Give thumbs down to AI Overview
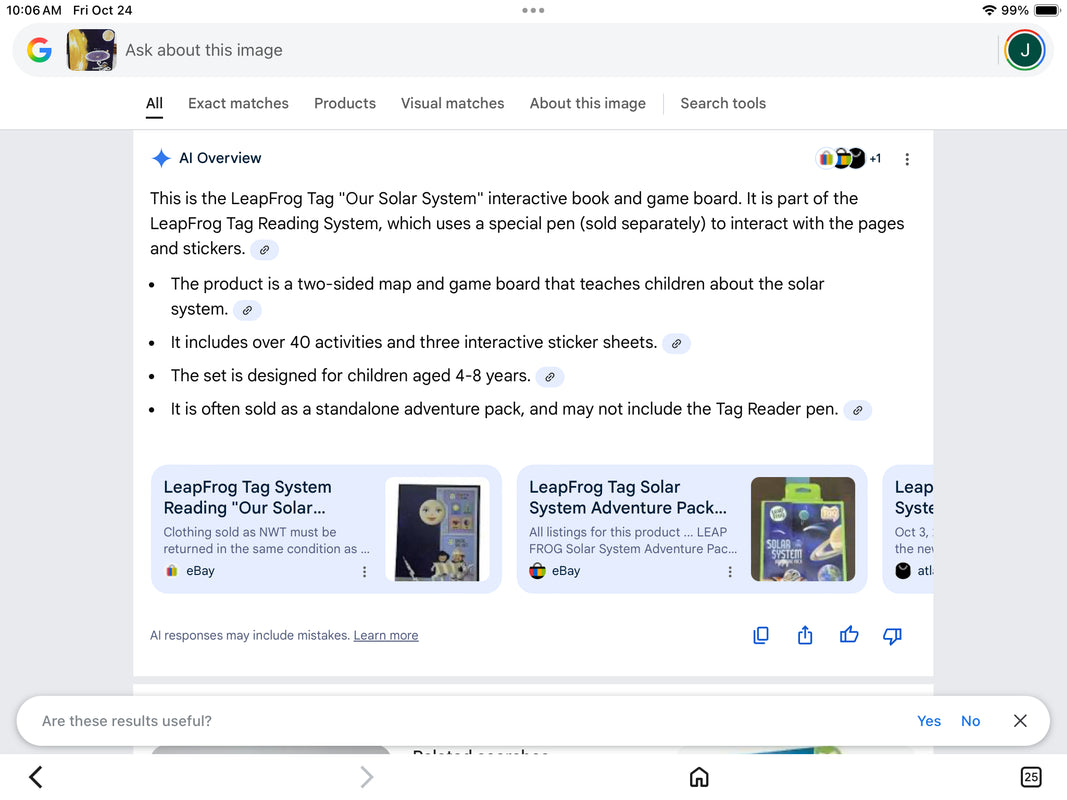This screenshot has width=1067, height=800. (x=893, y=635)
